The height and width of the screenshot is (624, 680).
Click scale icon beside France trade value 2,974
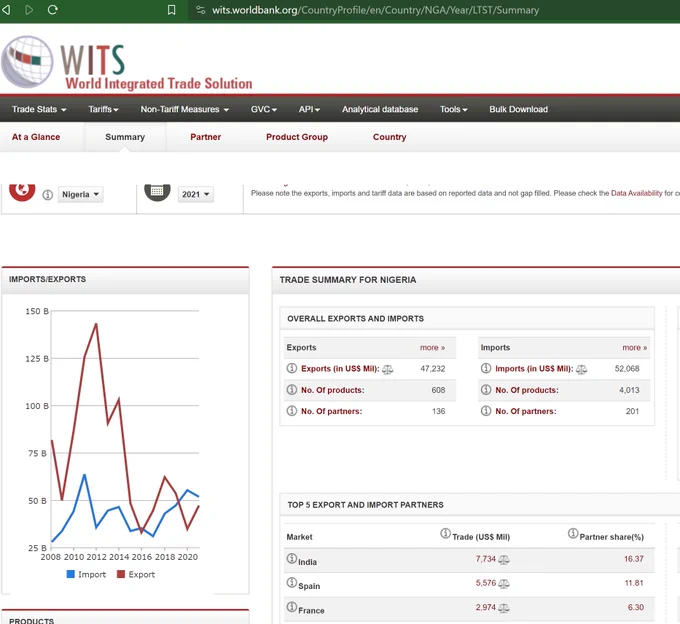click(x=503, y=608)
